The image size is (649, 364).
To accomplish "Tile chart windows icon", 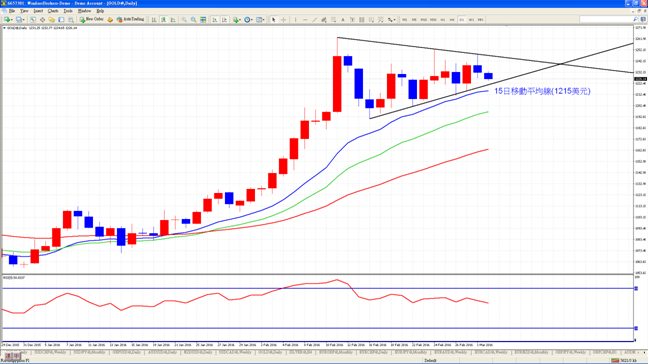I will pyautogui.click(x=203, y=19).
